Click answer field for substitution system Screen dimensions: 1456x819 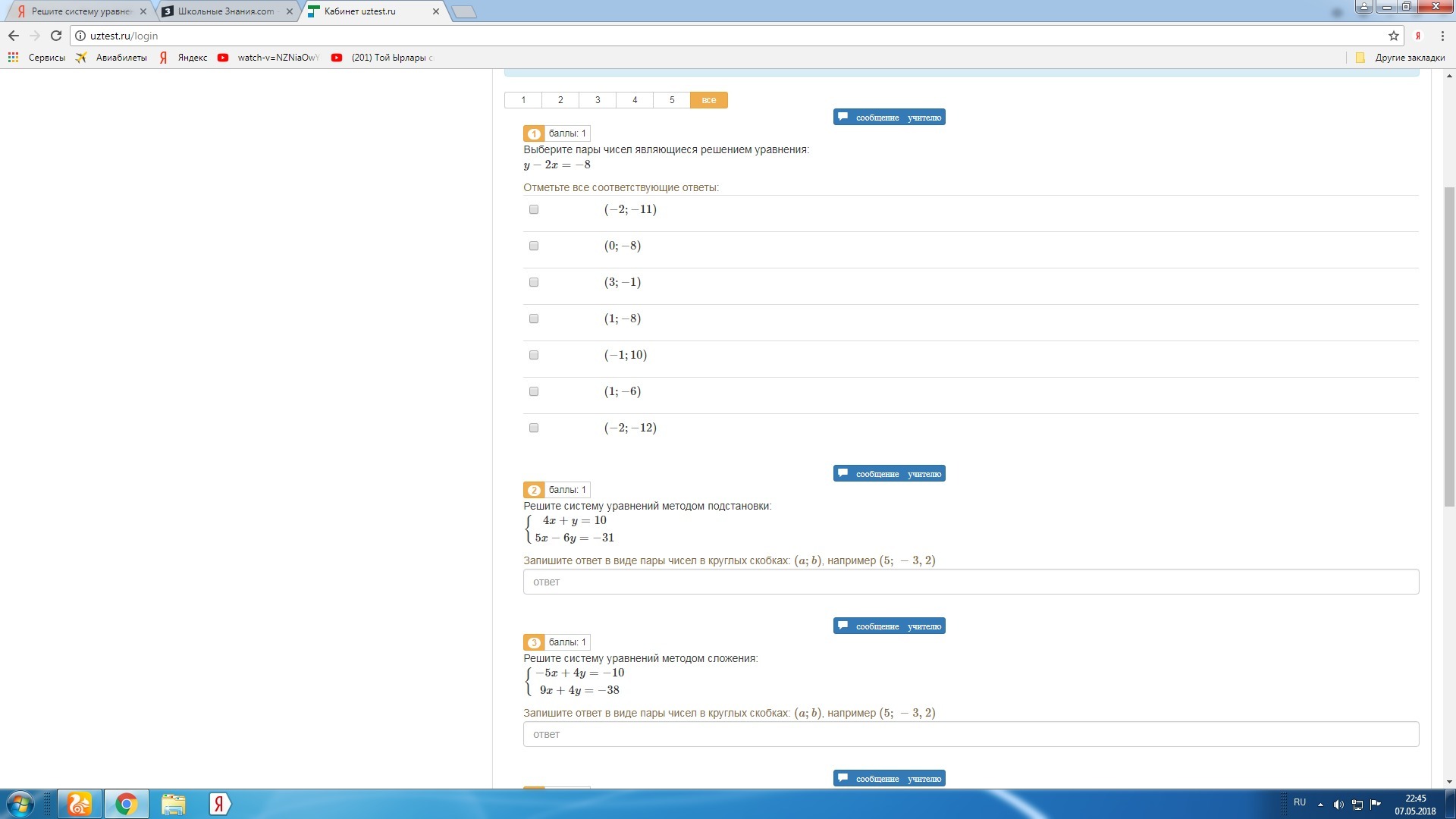tap(971, 582)
